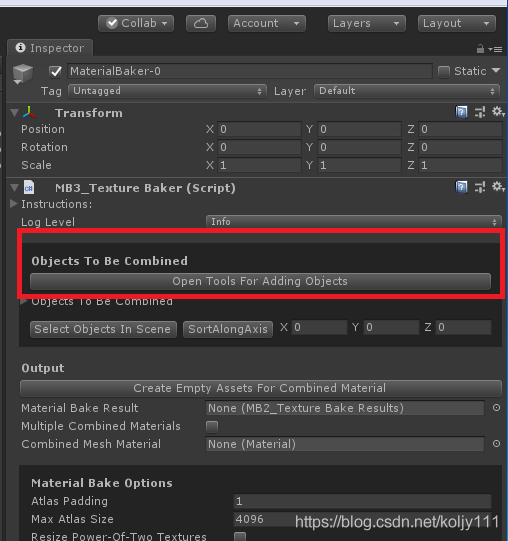
Task: Click Transform axes icon
Action: (29, 112)
